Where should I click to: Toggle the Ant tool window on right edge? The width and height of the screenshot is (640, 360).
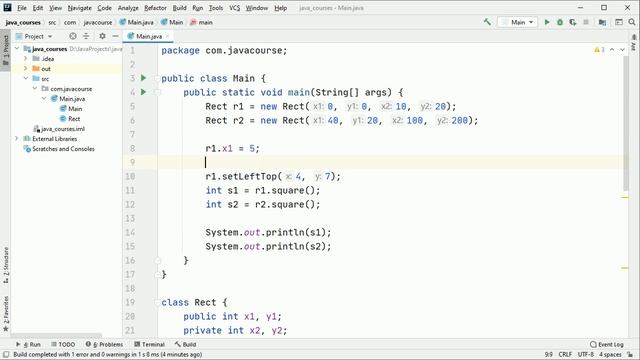tap(634, 43)
